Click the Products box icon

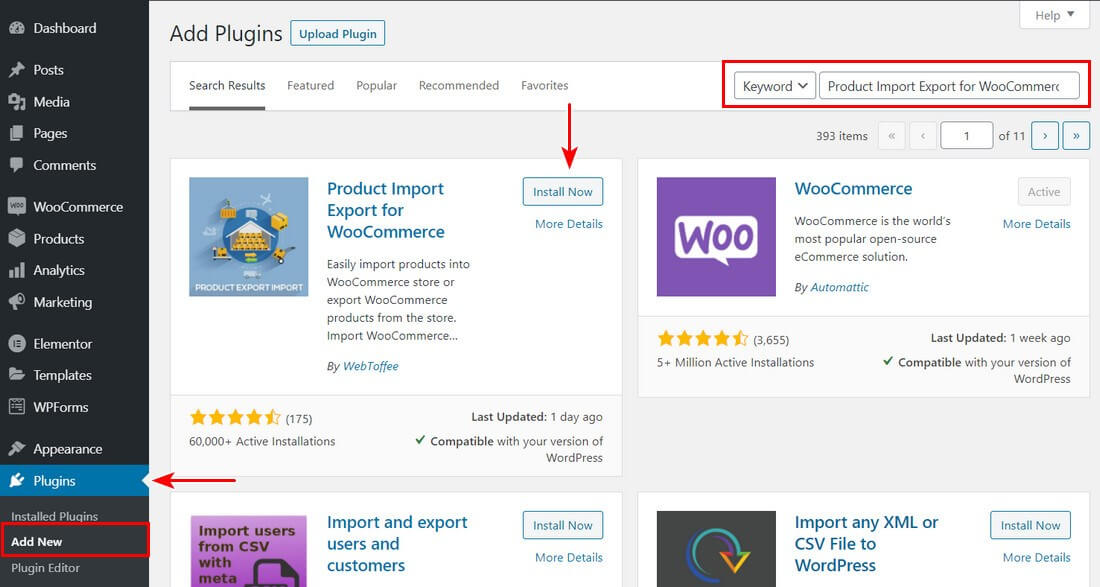(17, 238)
